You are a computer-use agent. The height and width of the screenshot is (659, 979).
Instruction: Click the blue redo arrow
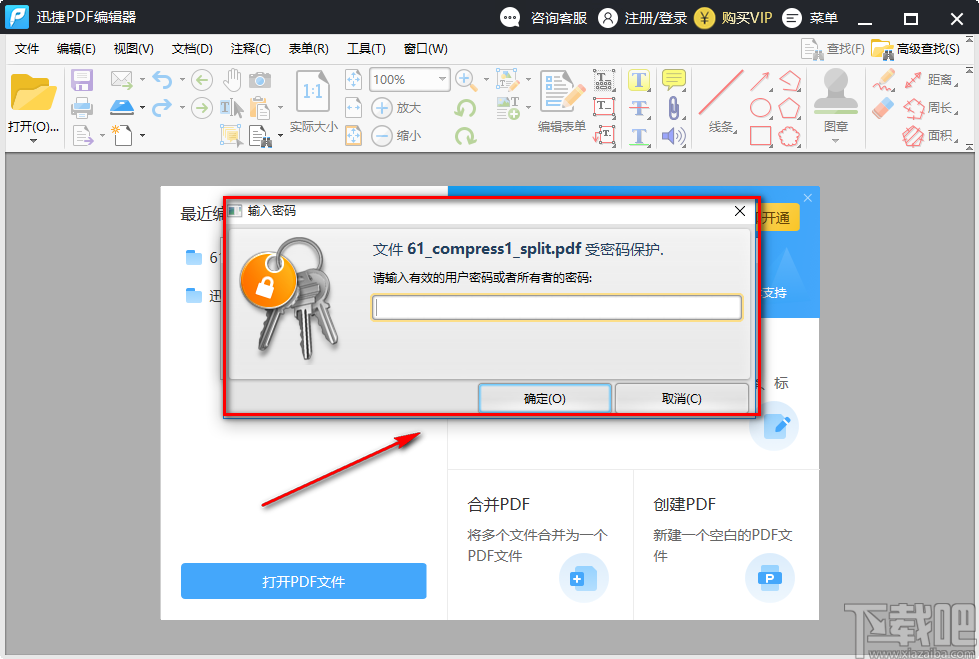(162, 107)
